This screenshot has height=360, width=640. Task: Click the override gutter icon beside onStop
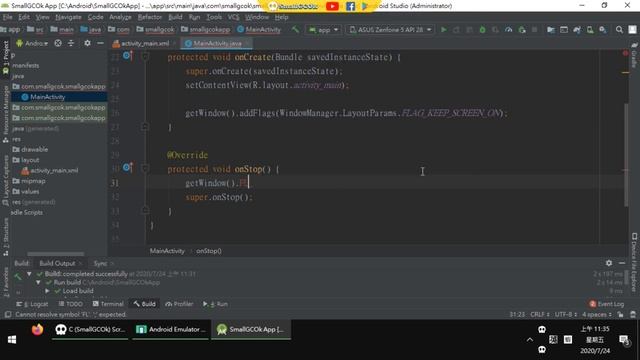[x=128, y=167]
